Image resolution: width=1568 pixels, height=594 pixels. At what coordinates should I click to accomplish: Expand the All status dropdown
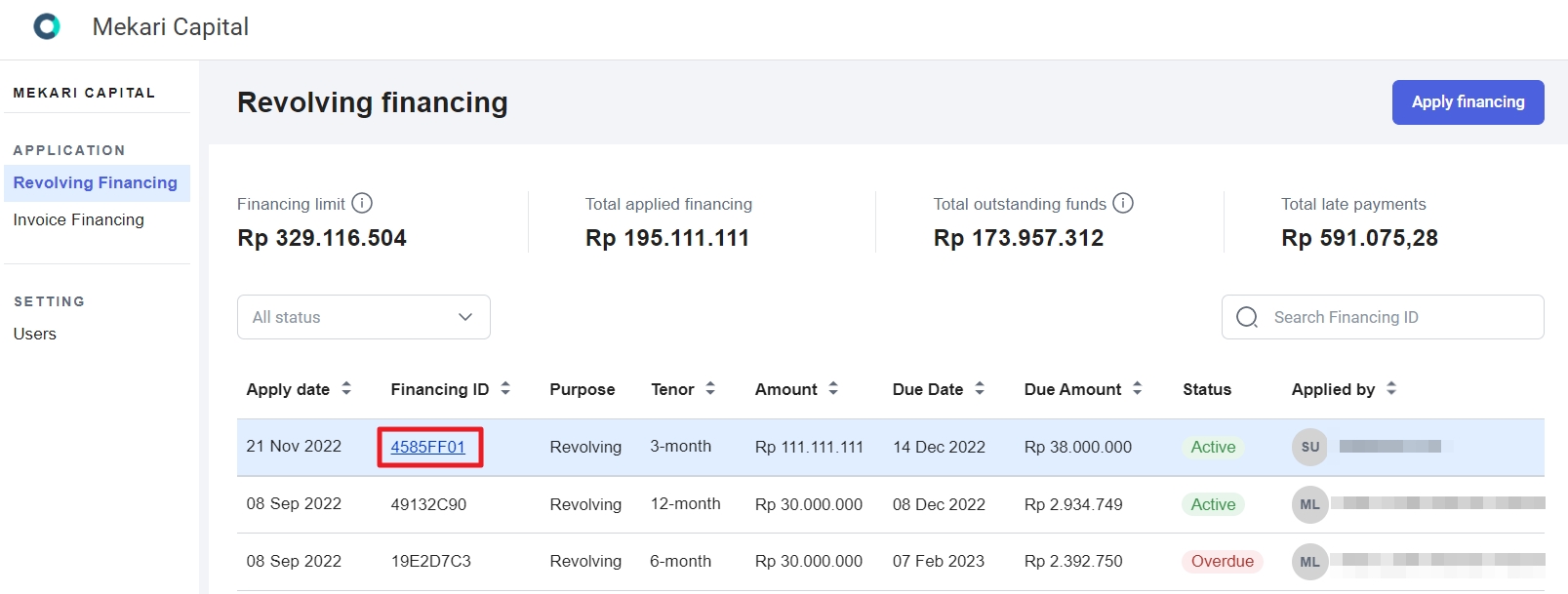(x=364, y=317)
